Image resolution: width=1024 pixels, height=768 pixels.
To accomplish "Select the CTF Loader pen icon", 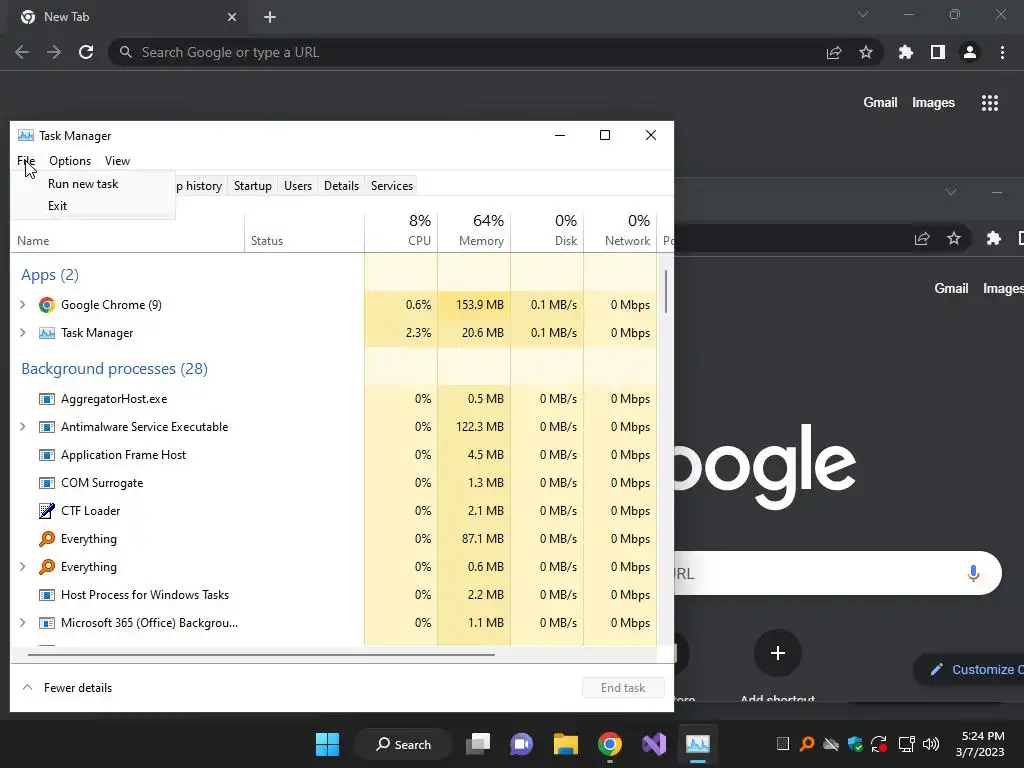I will tap(46, 511).
